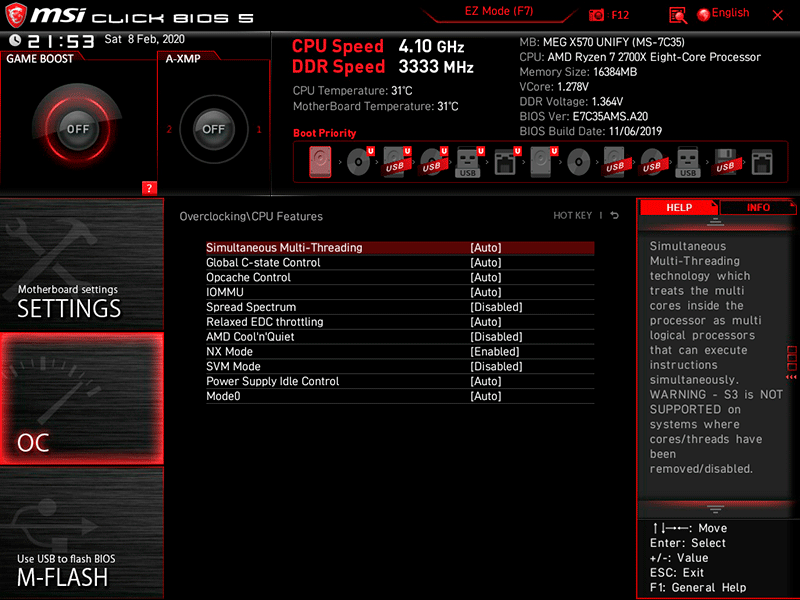Click the MSI dragon shield logo
The image size is (800, 600).
[x=16, y=15]
